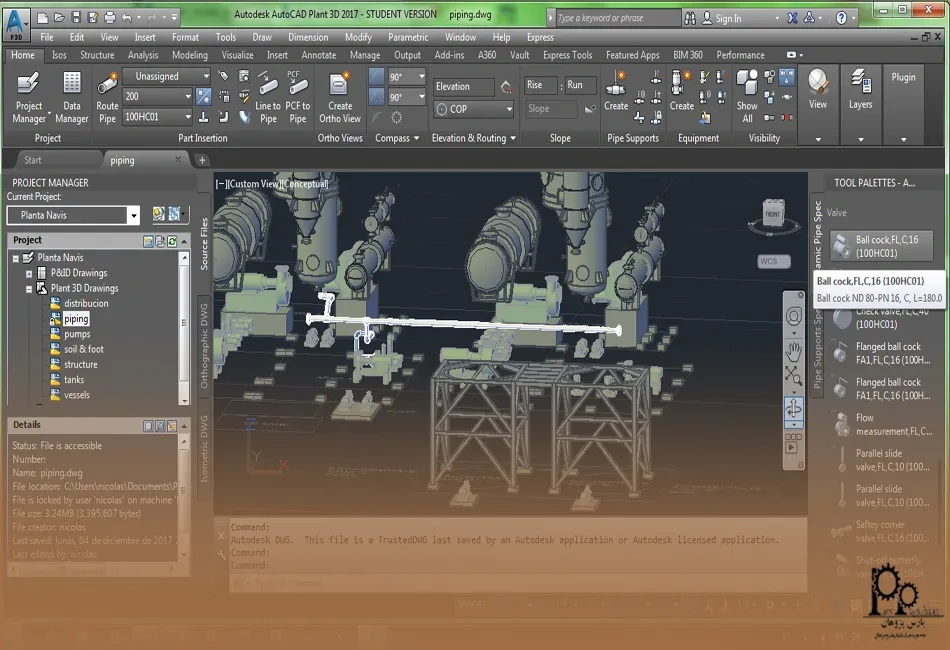Viewport: 950px width, 650px height.
Task: Create new equipment
Action: (682, 91)
